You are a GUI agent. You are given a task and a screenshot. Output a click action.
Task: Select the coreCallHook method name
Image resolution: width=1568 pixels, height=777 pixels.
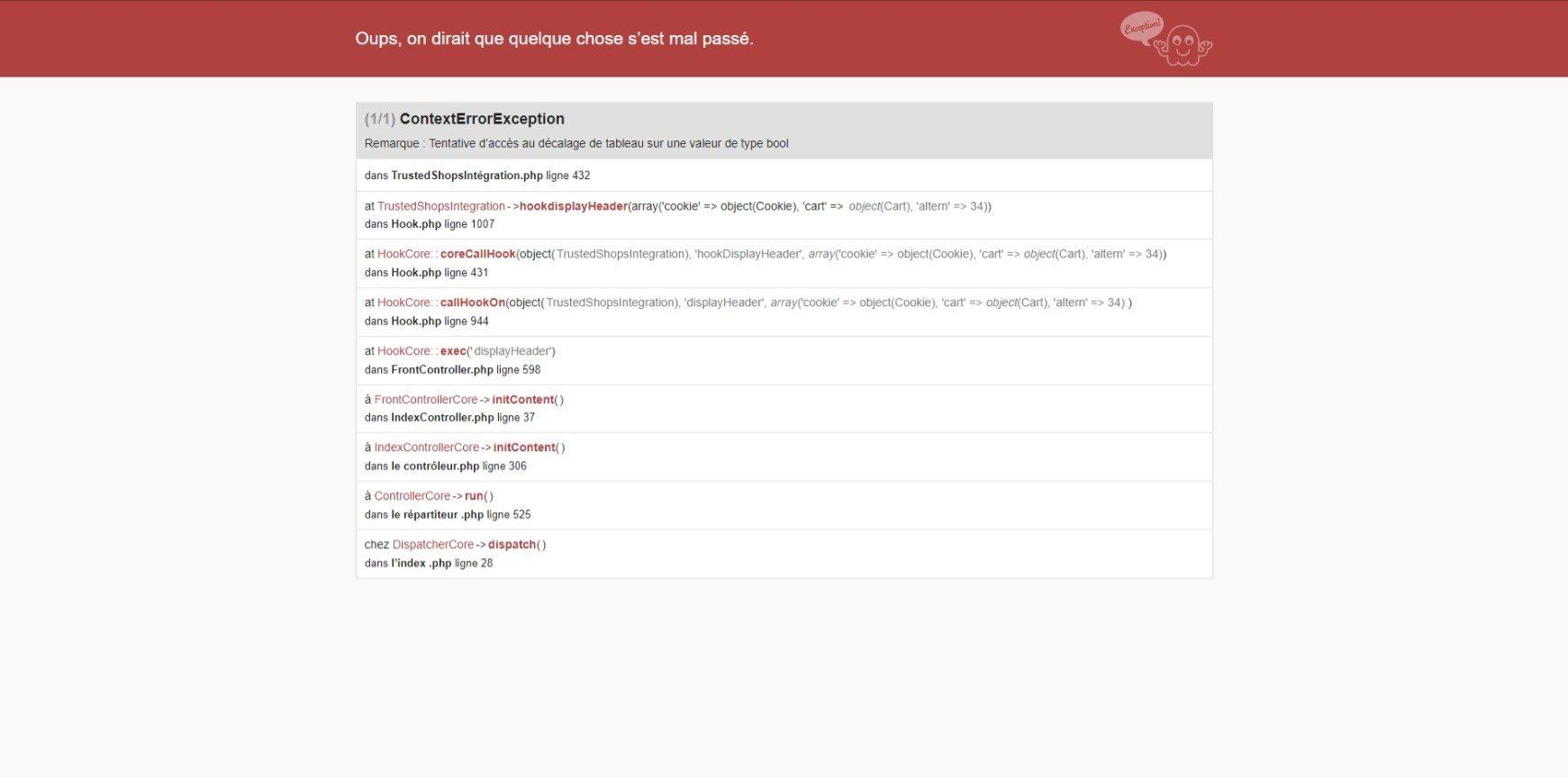click(477, 254)
